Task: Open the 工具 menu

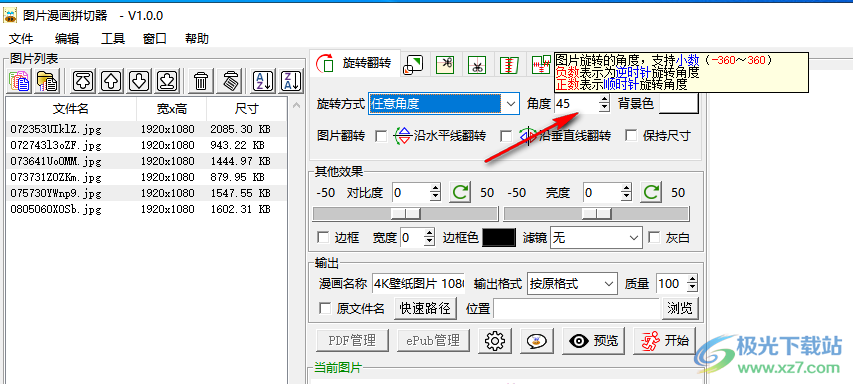Action: pyautogui.click(x=113, y=39)
